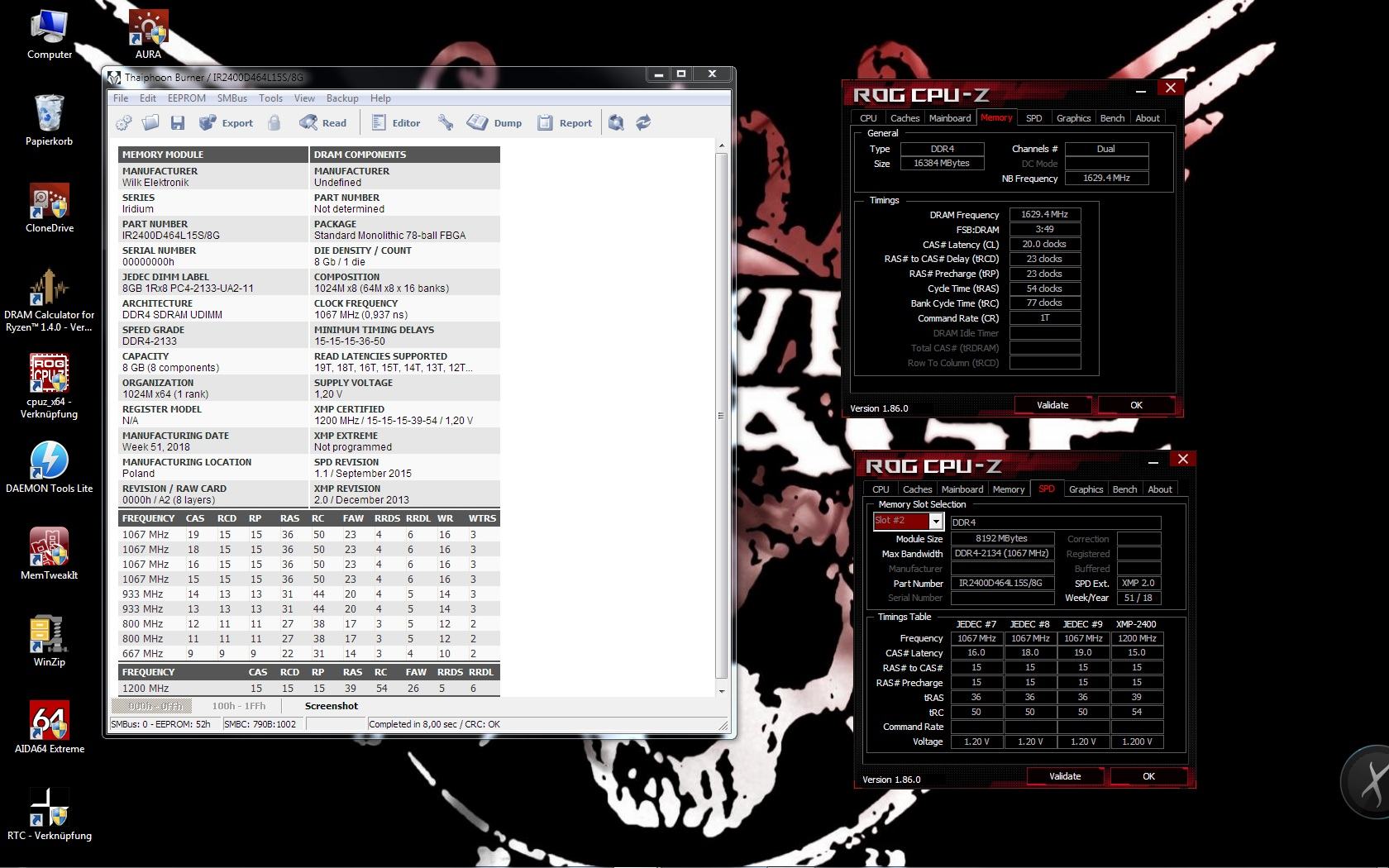Open the Backup menu
This screenshot has height=868, width=1389.
point(342,98)
